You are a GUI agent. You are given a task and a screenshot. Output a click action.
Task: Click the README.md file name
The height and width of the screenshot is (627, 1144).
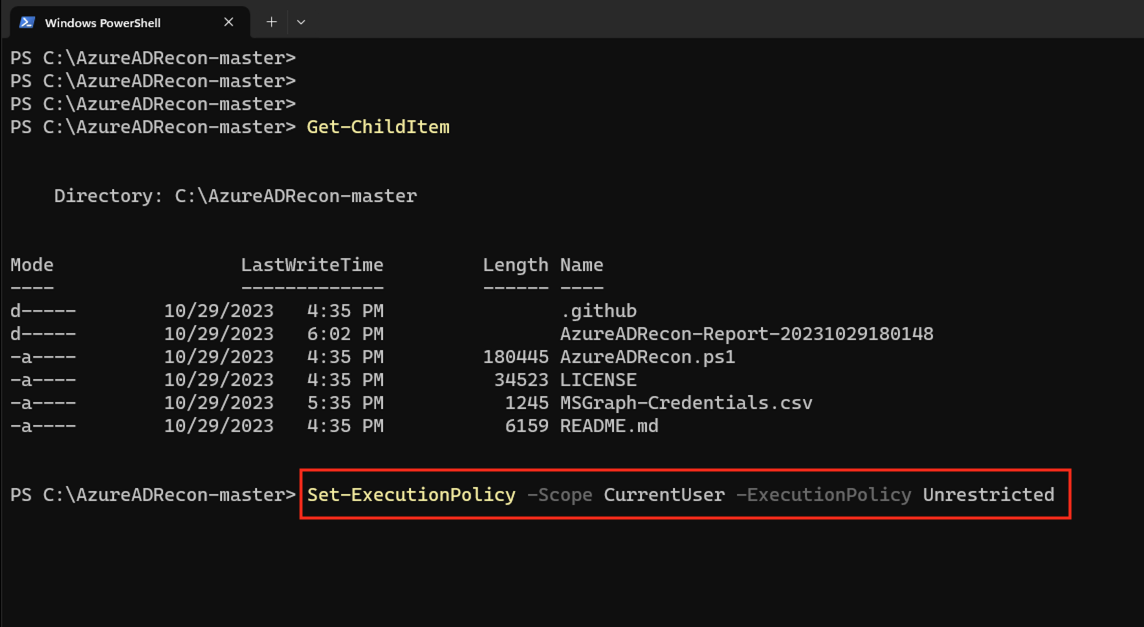609,426
